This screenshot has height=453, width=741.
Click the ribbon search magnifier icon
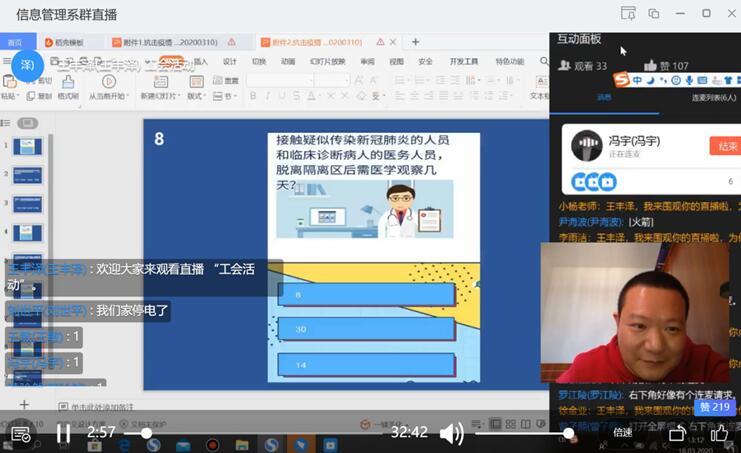pyautogui.click(x=544, y=61)
